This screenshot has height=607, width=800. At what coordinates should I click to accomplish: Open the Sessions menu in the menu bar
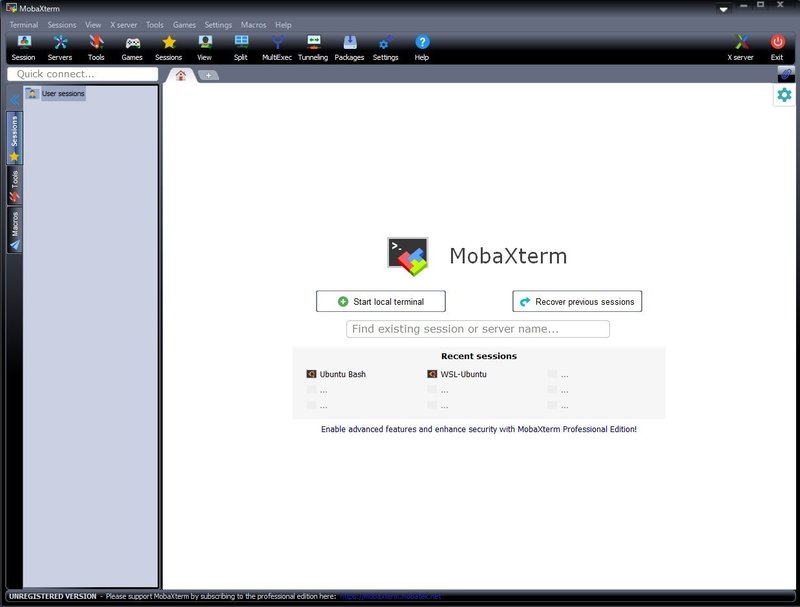point(62,24)
